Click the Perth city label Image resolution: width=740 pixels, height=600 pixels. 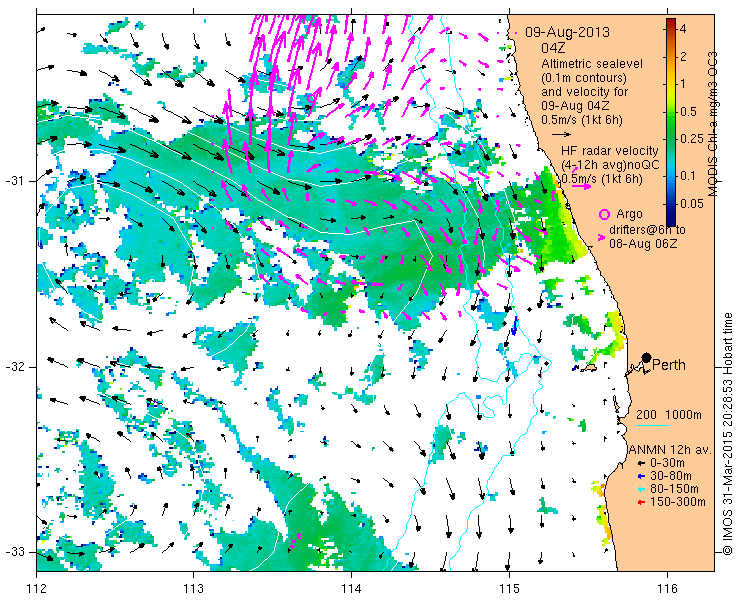click(669, 365)
